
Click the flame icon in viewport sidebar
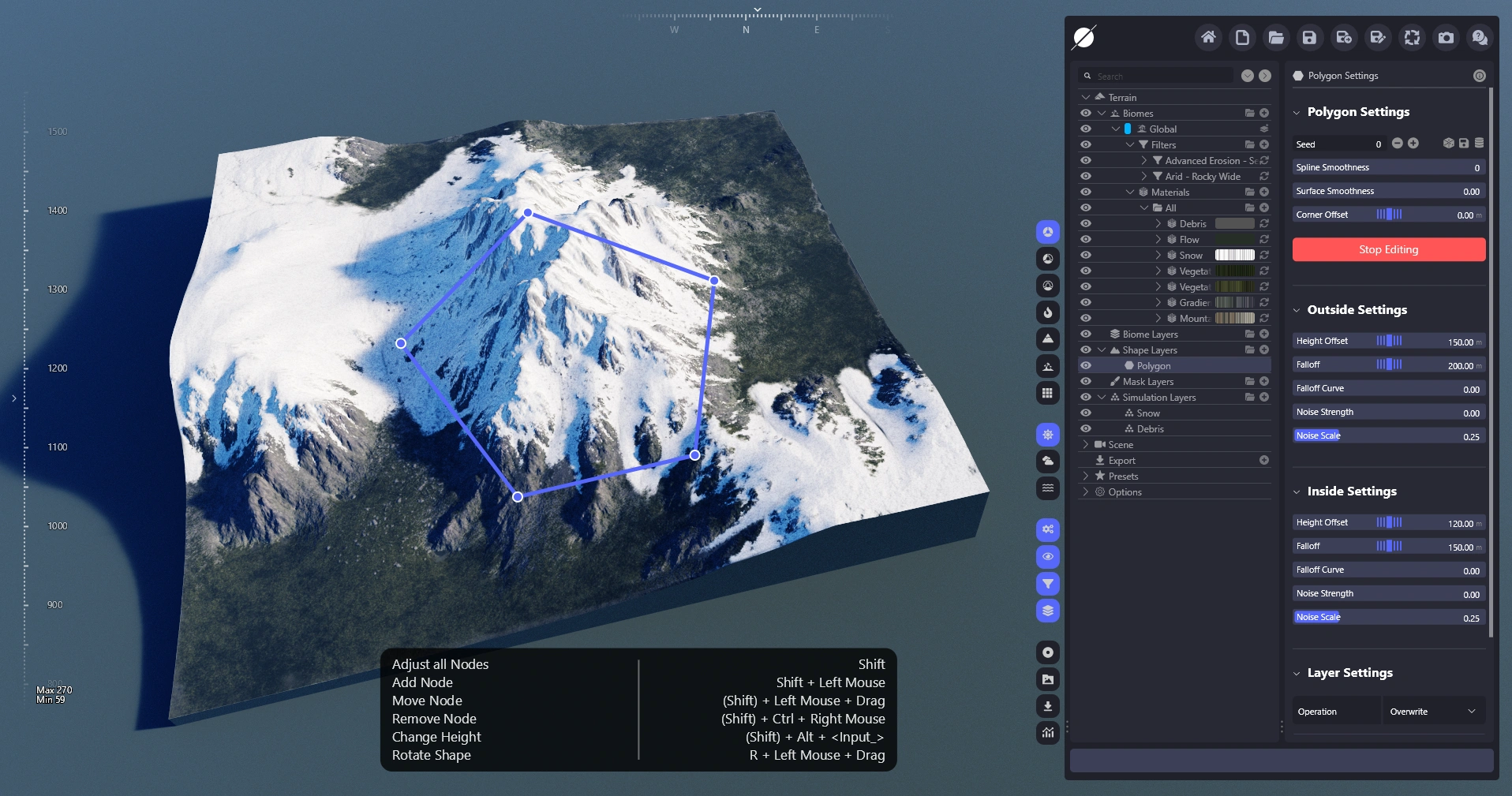point(1047,312)
